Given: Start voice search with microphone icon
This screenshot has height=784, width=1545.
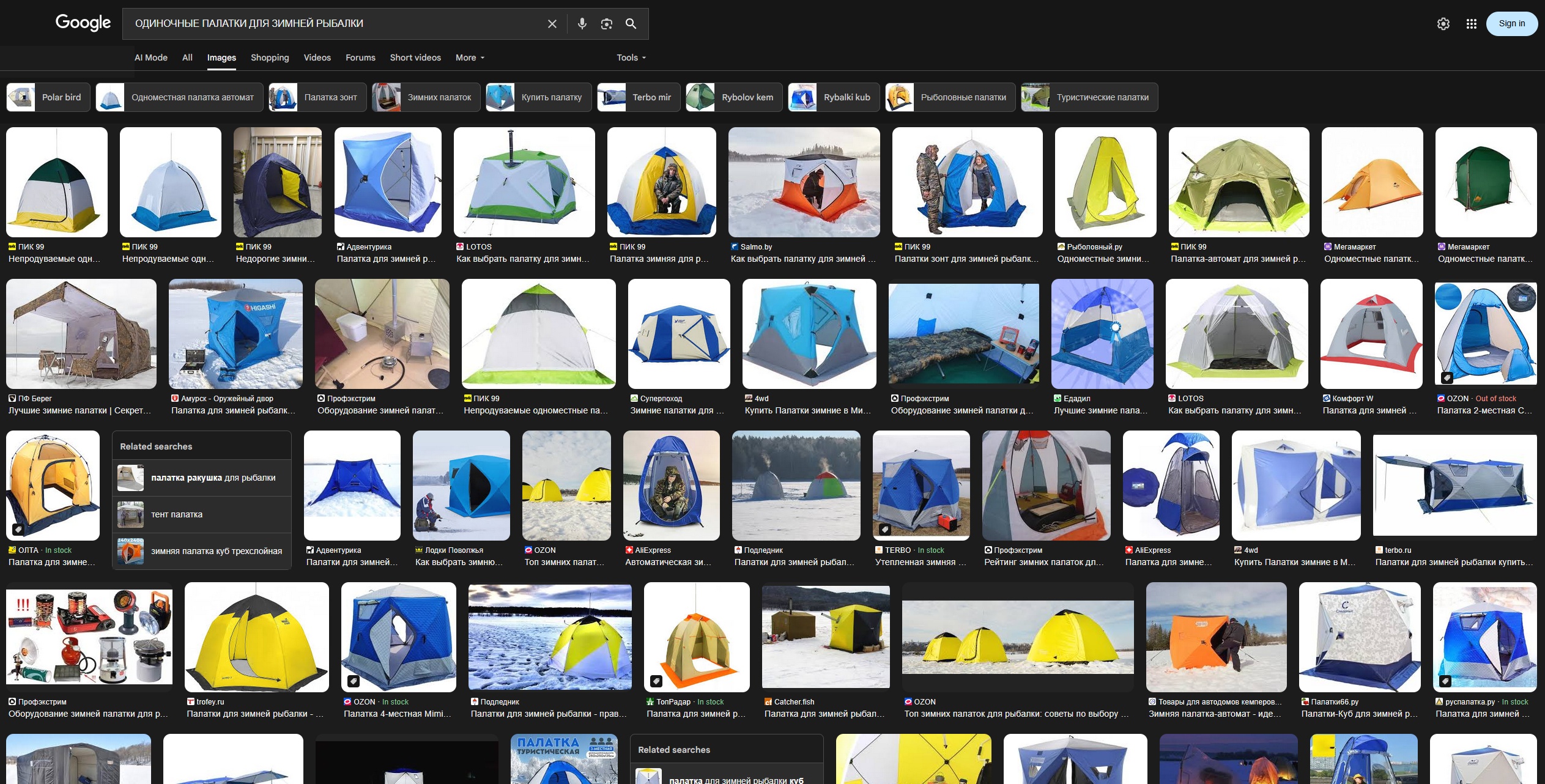Looking at the screenshot, I should click(x=582, y=24).
